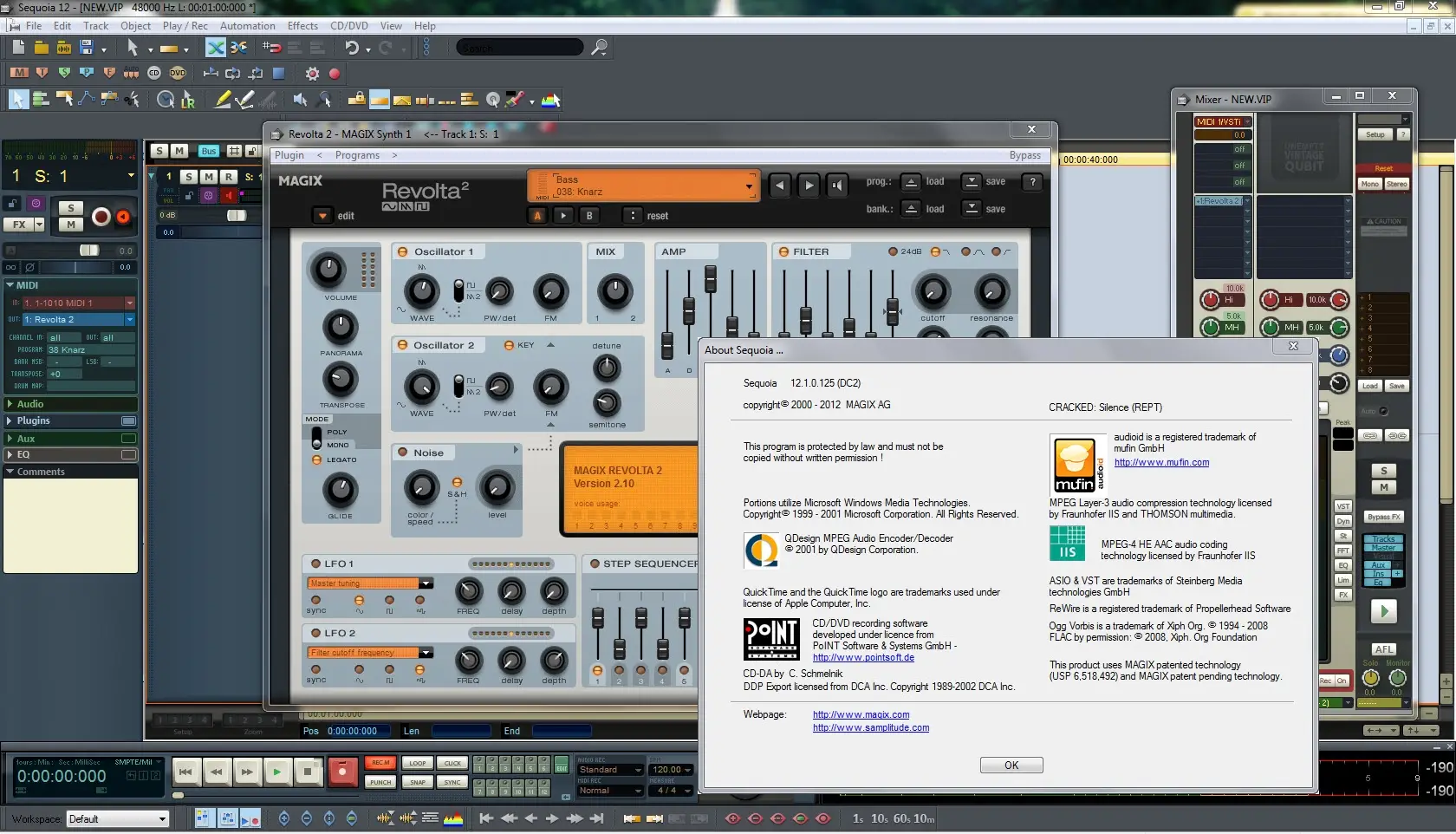Toggle LFO 1 on/off LED
The height and width of the screenshot is (834, 1456).
pos(315,564)
